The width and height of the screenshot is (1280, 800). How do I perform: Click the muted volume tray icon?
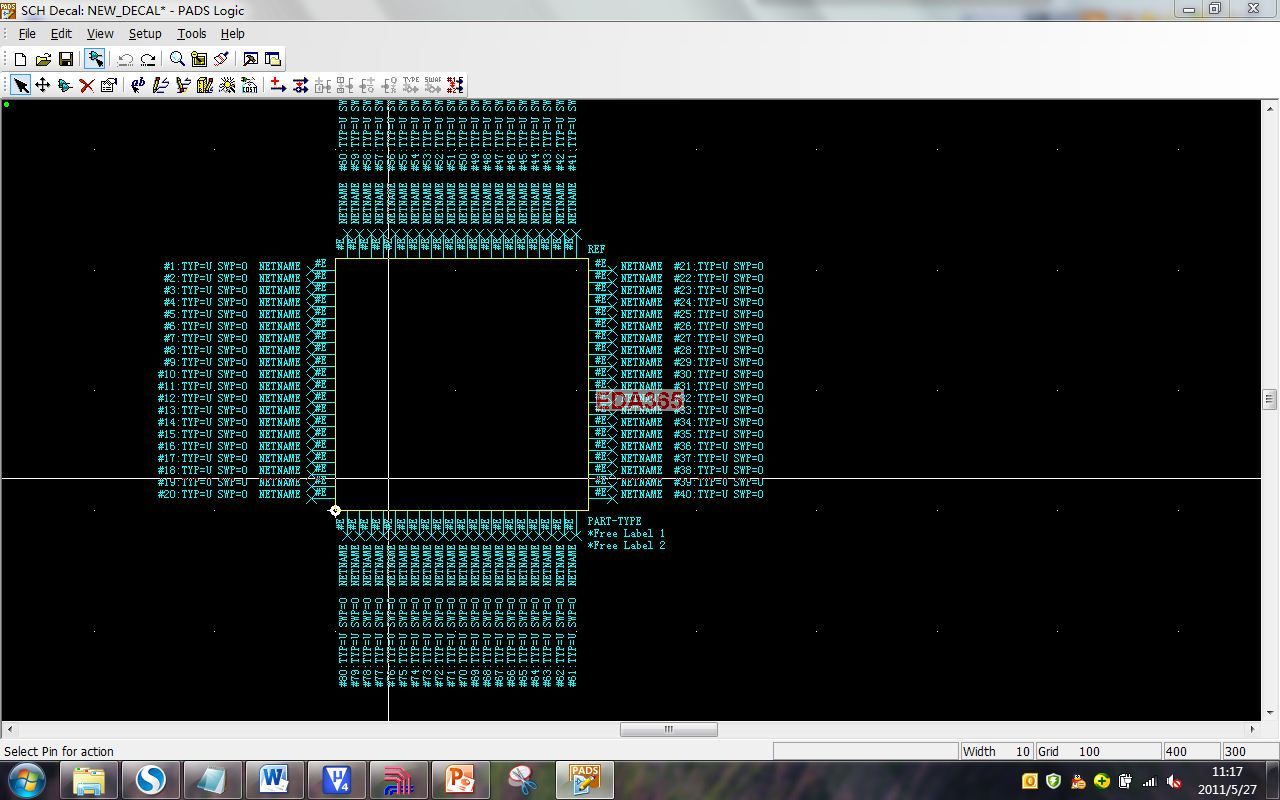point(1174,781)
